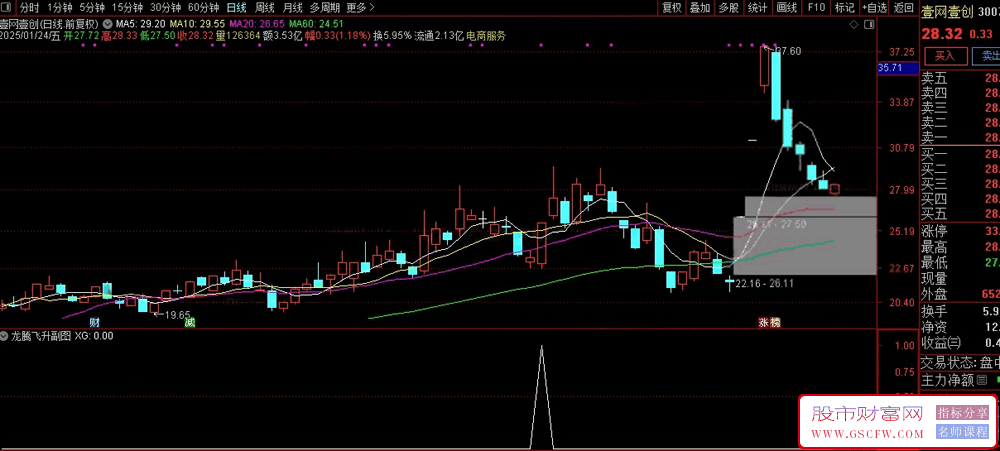Screen dimensions: 1000x451
Task: Click the white signal spike in 龙腾飞升副图
Action: pyautogui.click(x=542, y=396)
